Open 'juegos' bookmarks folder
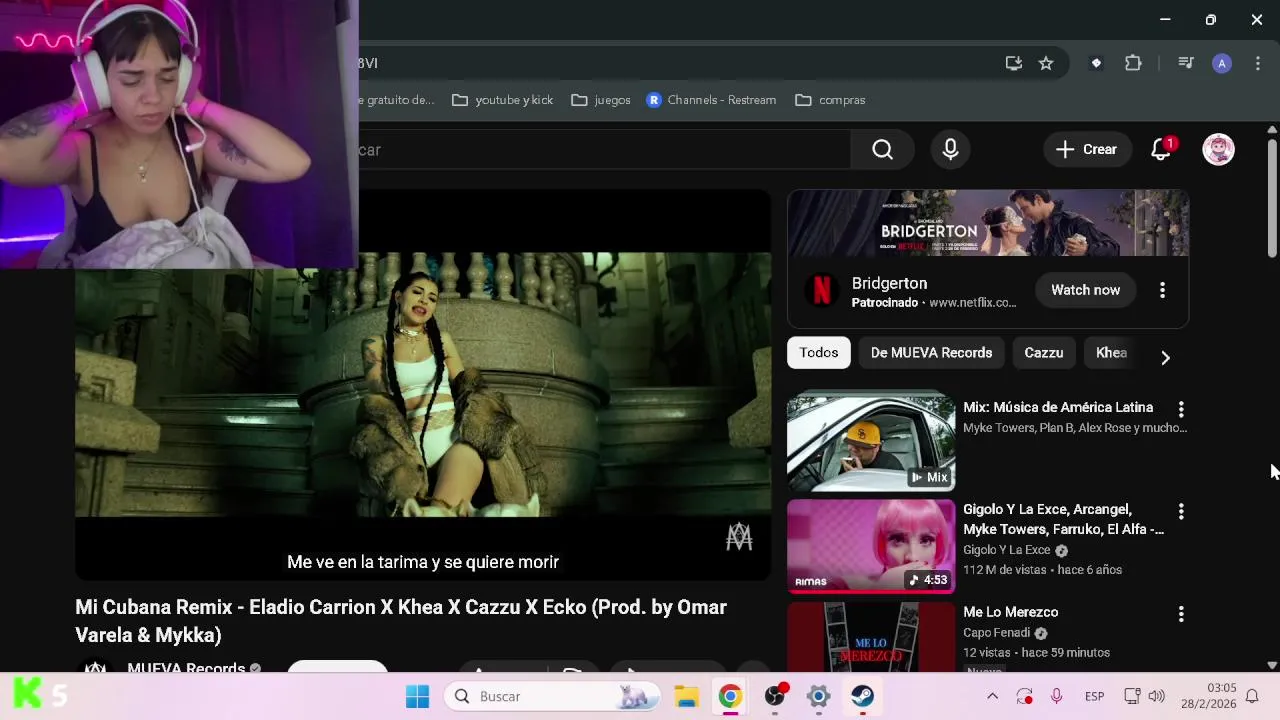 (600, 100)
